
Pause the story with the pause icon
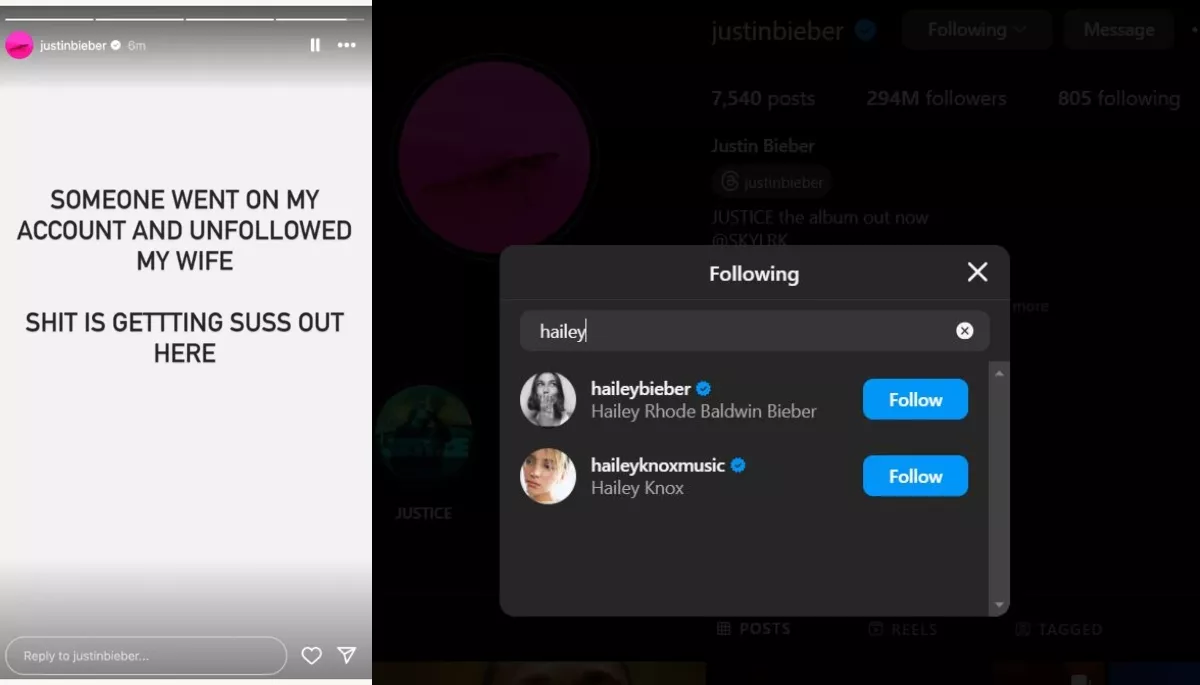(315, 45)
